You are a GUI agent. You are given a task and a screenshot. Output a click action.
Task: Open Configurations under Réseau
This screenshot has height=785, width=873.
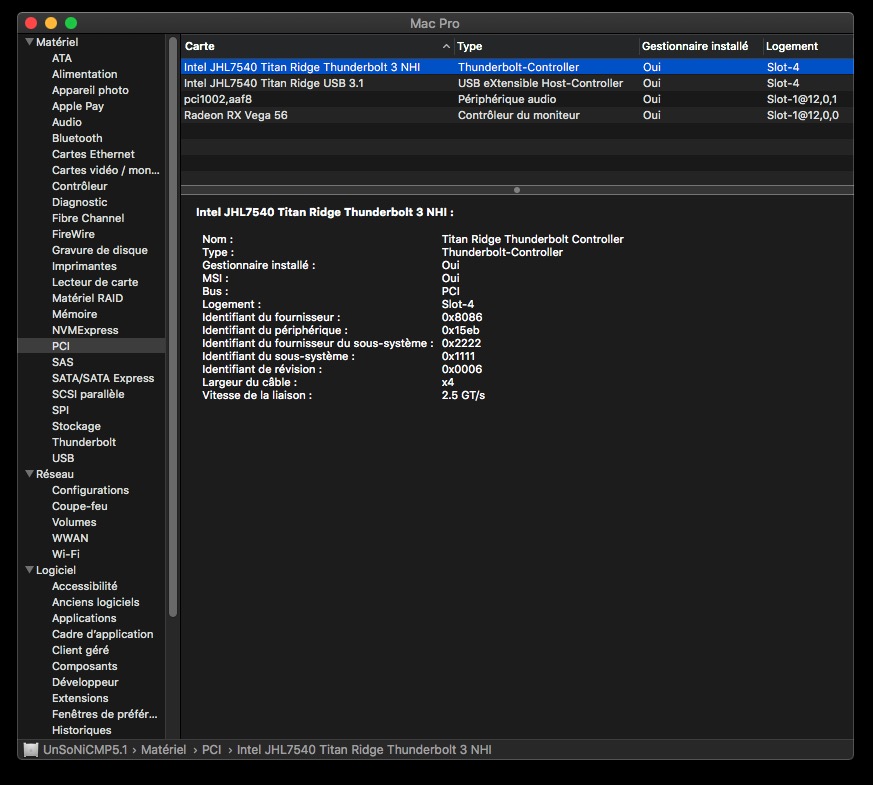(90, 490)
